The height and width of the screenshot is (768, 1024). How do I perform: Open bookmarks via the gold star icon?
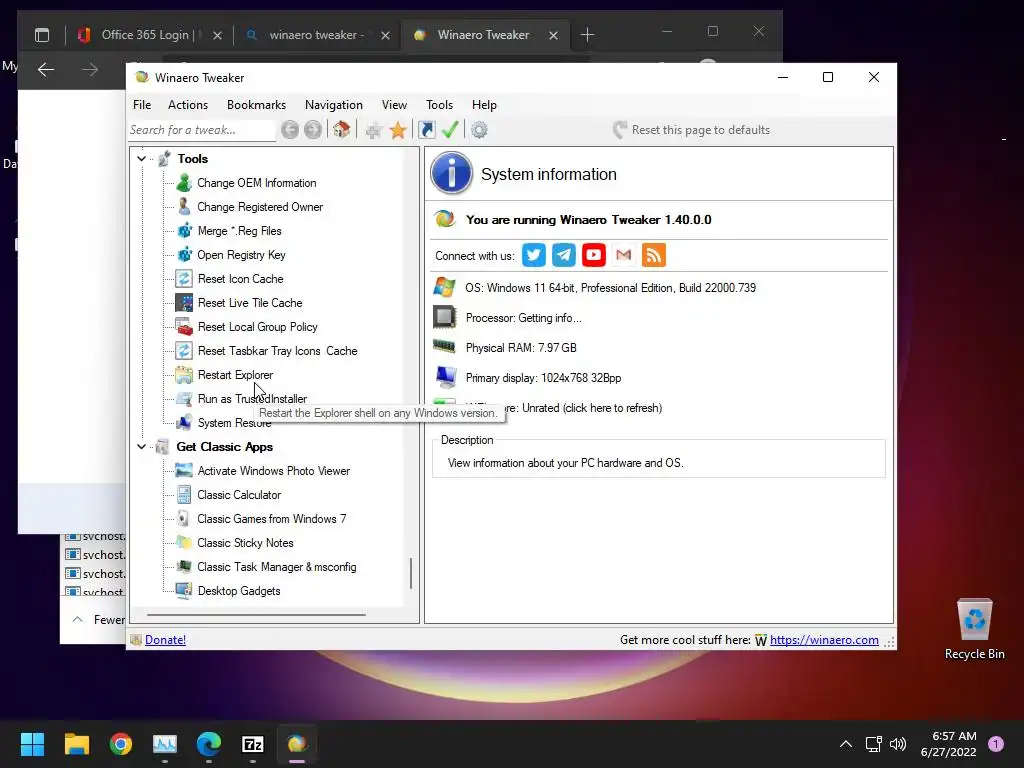point(398,130)
